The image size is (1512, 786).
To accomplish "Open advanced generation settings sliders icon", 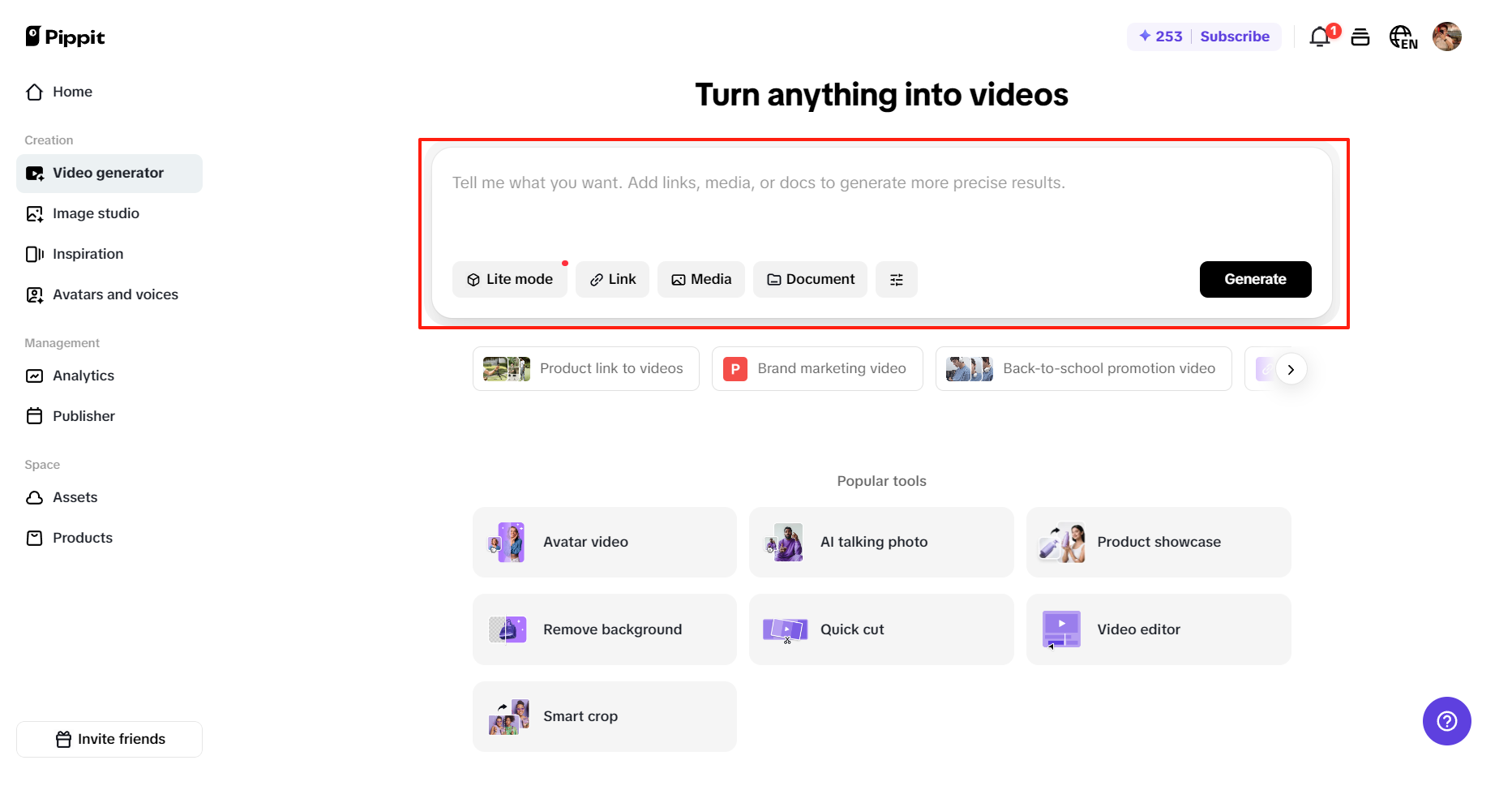I will click(896, 279).
